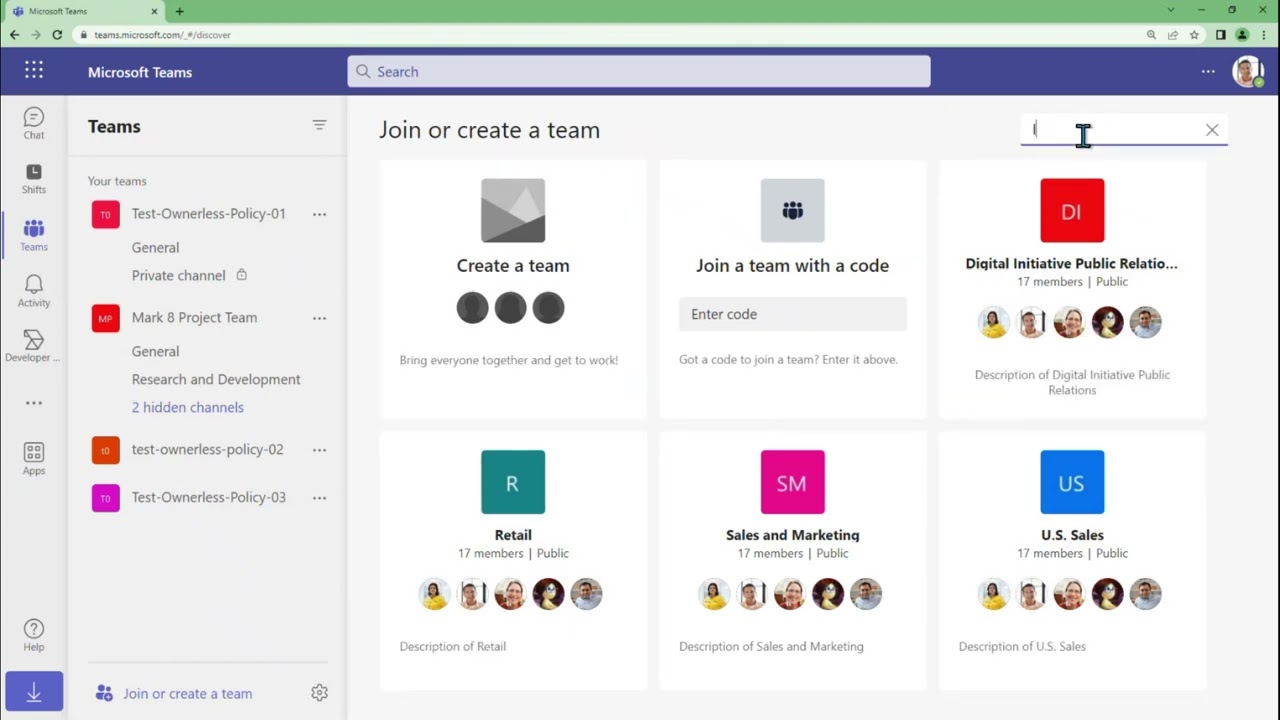Image resolution: width=1280 pixels, height=720 pixels.
Task: Open the app launcher waffle icon
Action: point(34,70)
